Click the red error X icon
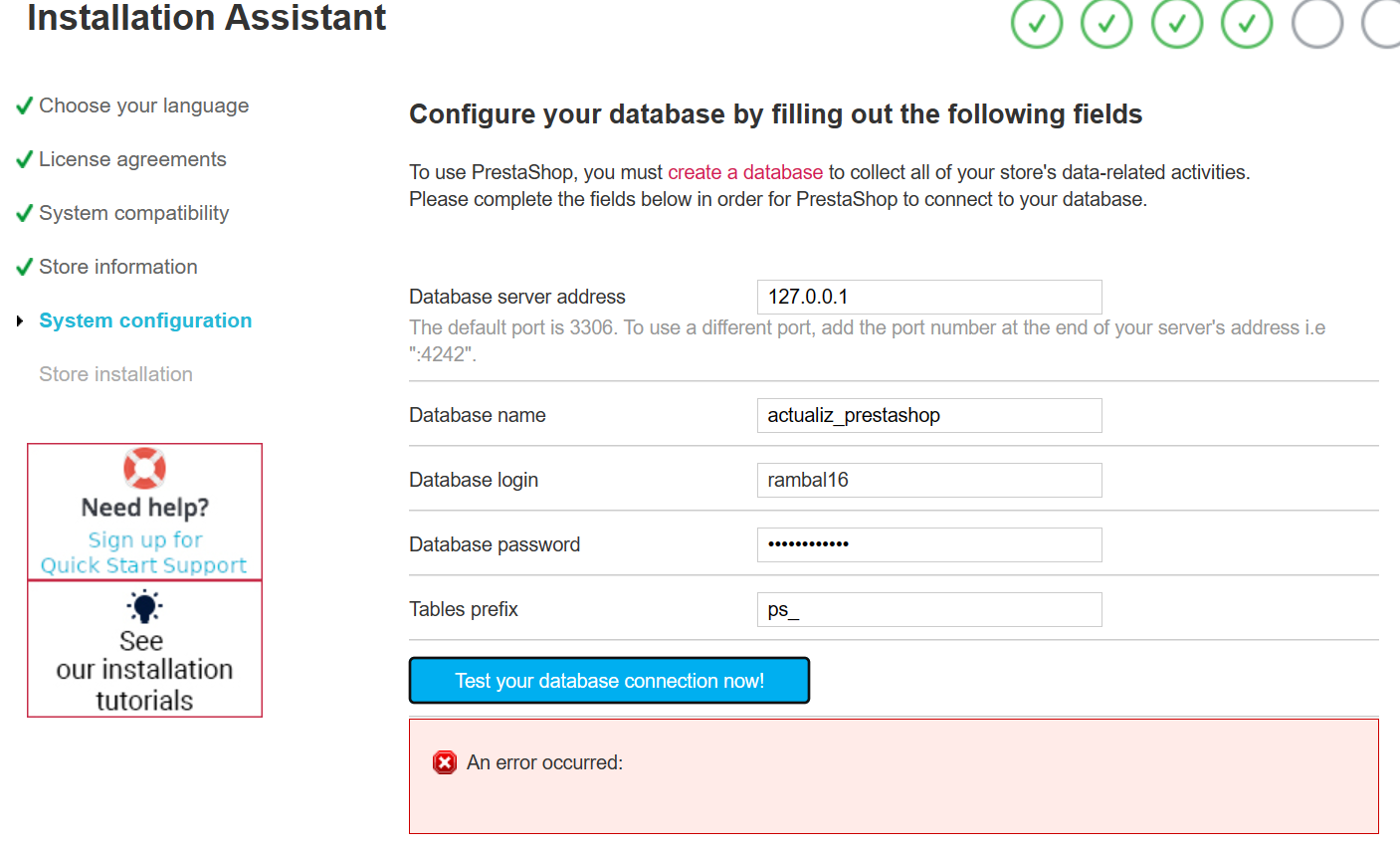The height and width of the screenshot is (849, 1400). [x=444, y=762]
